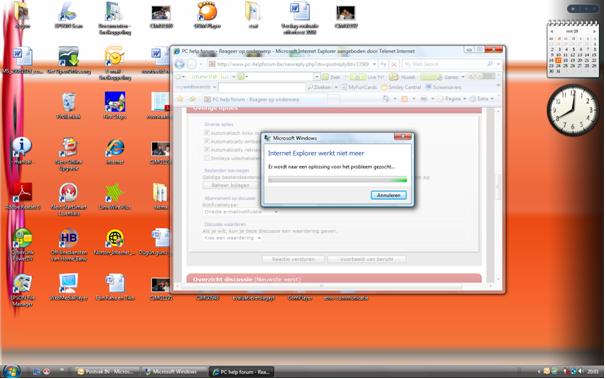The height and width of the screenshot is (379, 606).
Task: Click the Reactie versturen button
Action: [x=293, y=259]
